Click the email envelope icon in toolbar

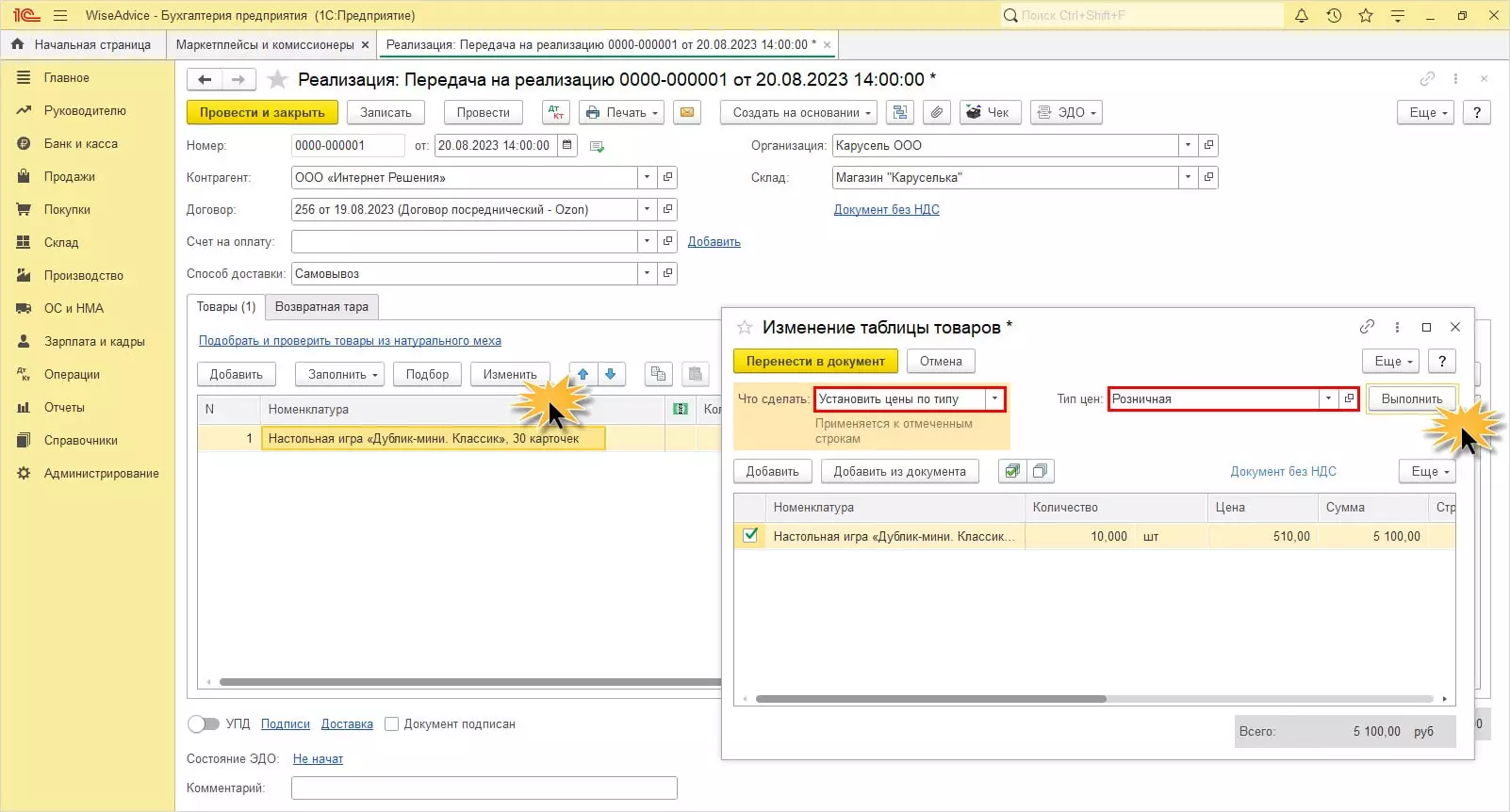tap(687, 112)
